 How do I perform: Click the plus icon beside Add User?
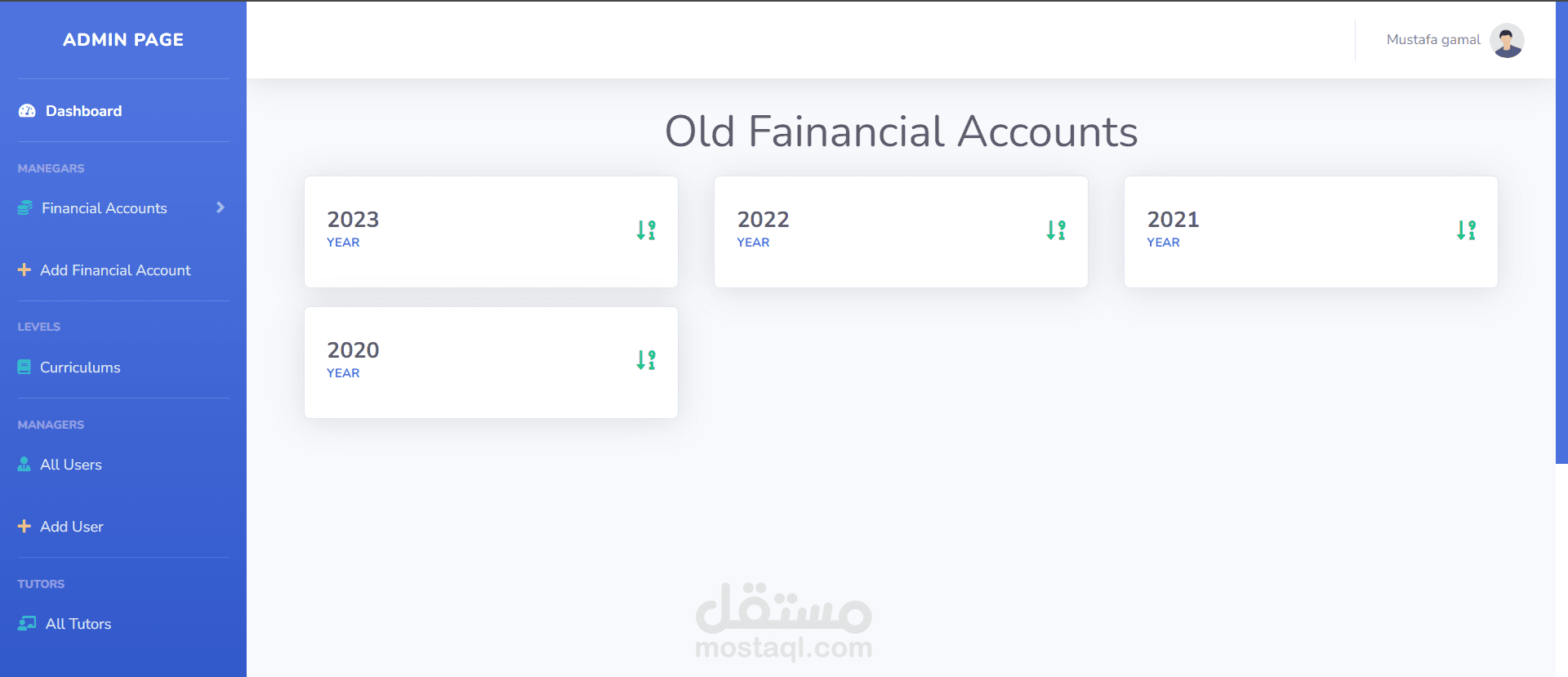click(x=24, y=527)
